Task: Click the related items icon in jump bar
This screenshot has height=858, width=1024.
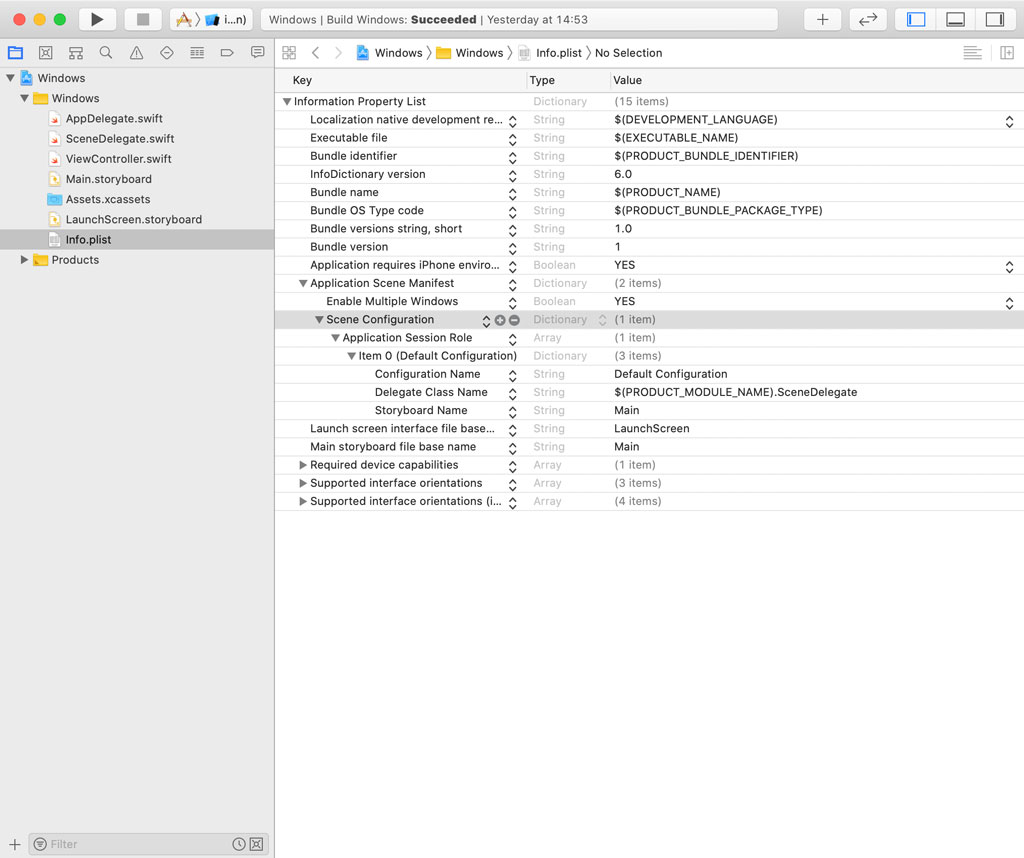Action: (x=289, y=52)
